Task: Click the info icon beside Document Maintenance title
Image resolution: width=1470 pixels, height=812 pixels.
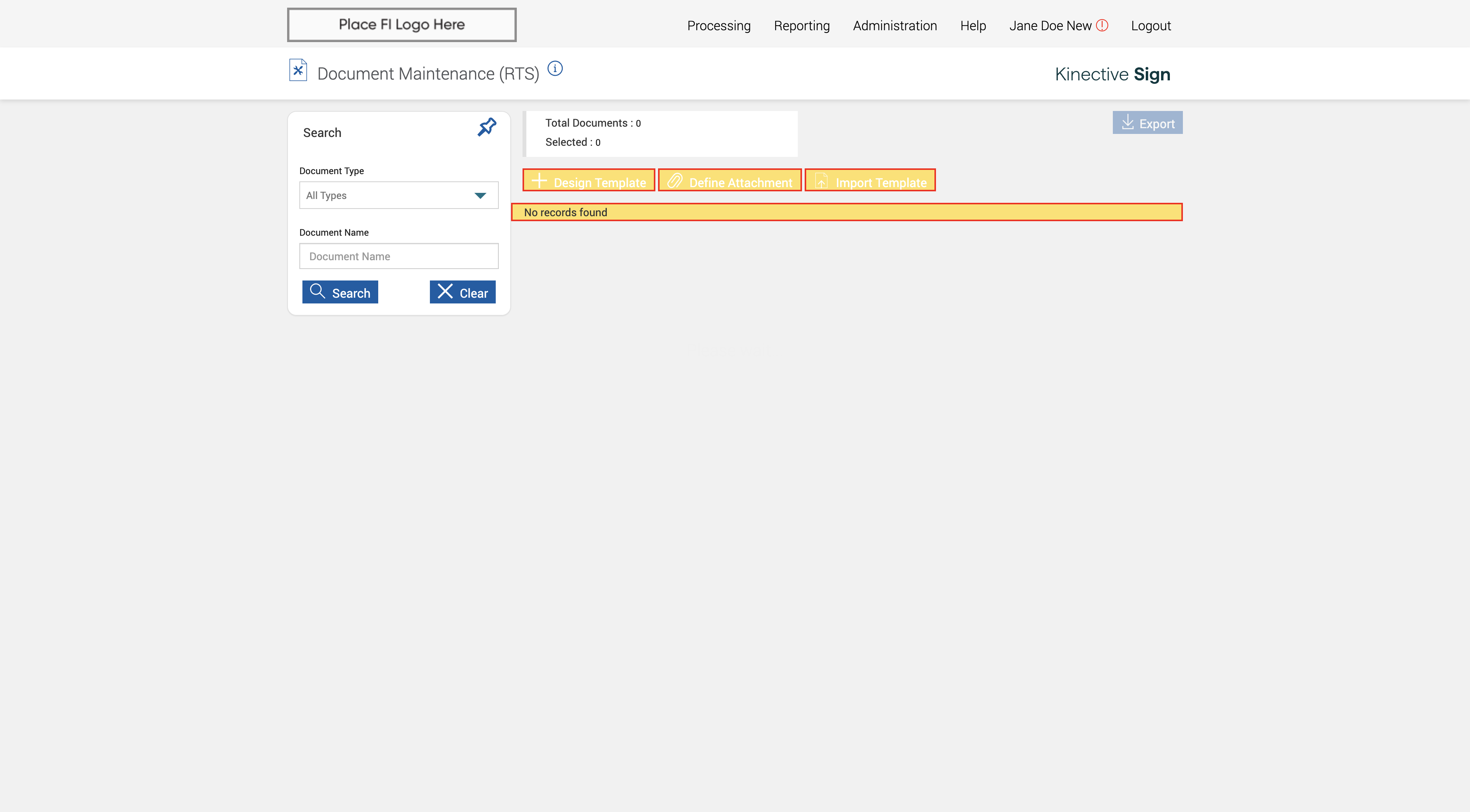Action: pos(555,69)
